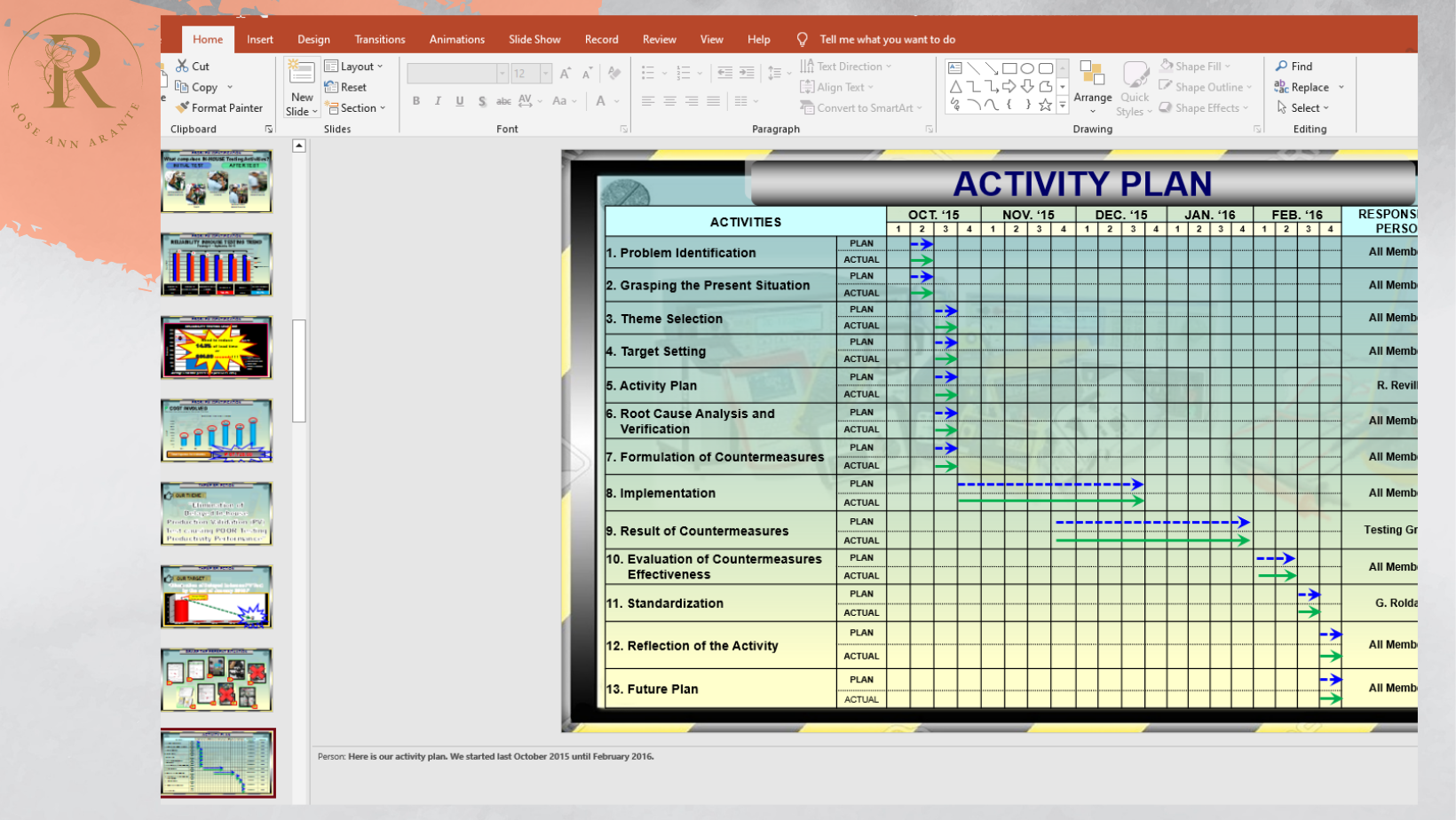Select the Oval shape
The height and width of the screenshot is (820, 1456).
[x=1027, y=68]
